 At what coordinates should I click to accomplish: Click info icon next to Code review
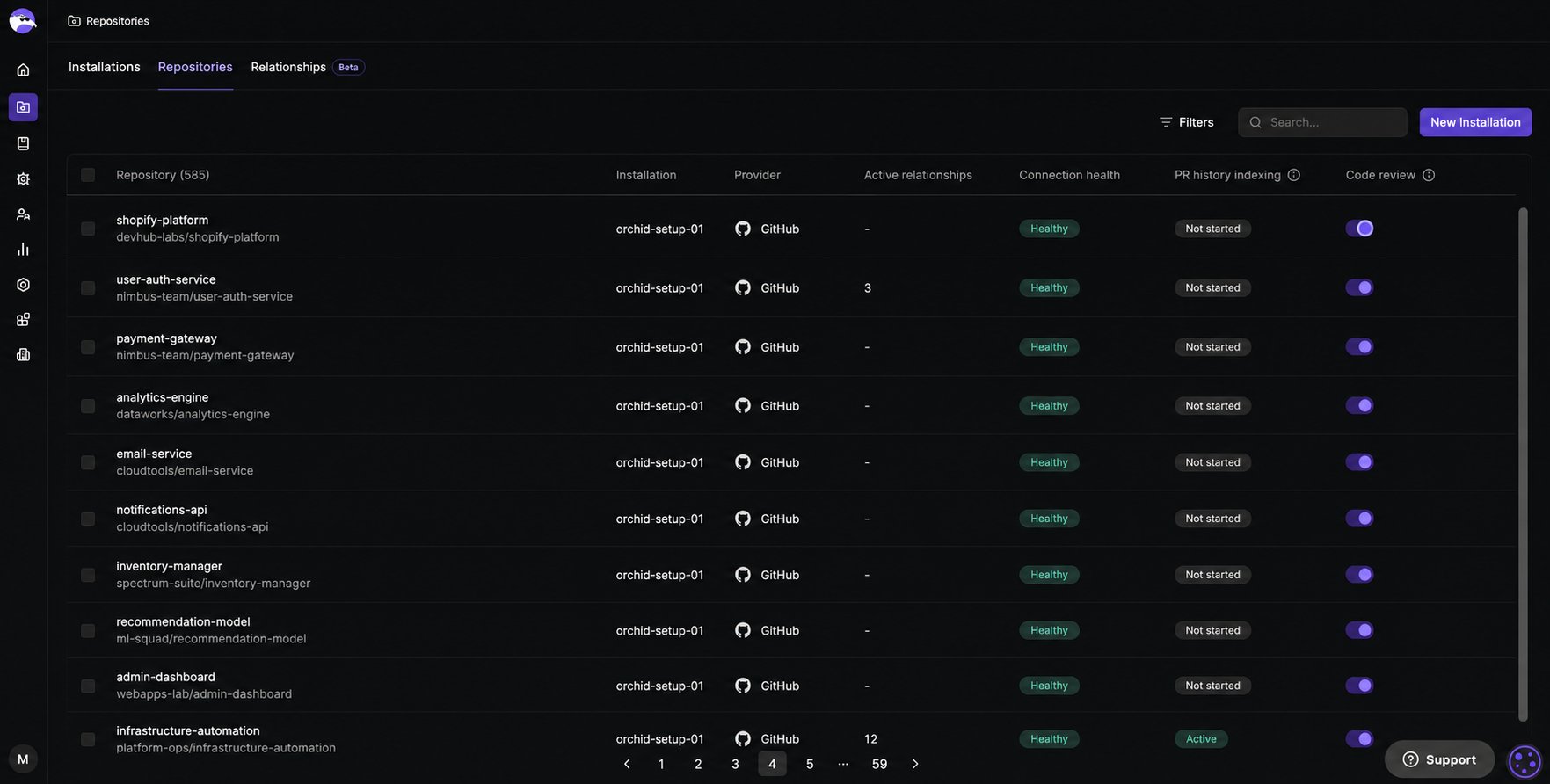point(1429,175)
